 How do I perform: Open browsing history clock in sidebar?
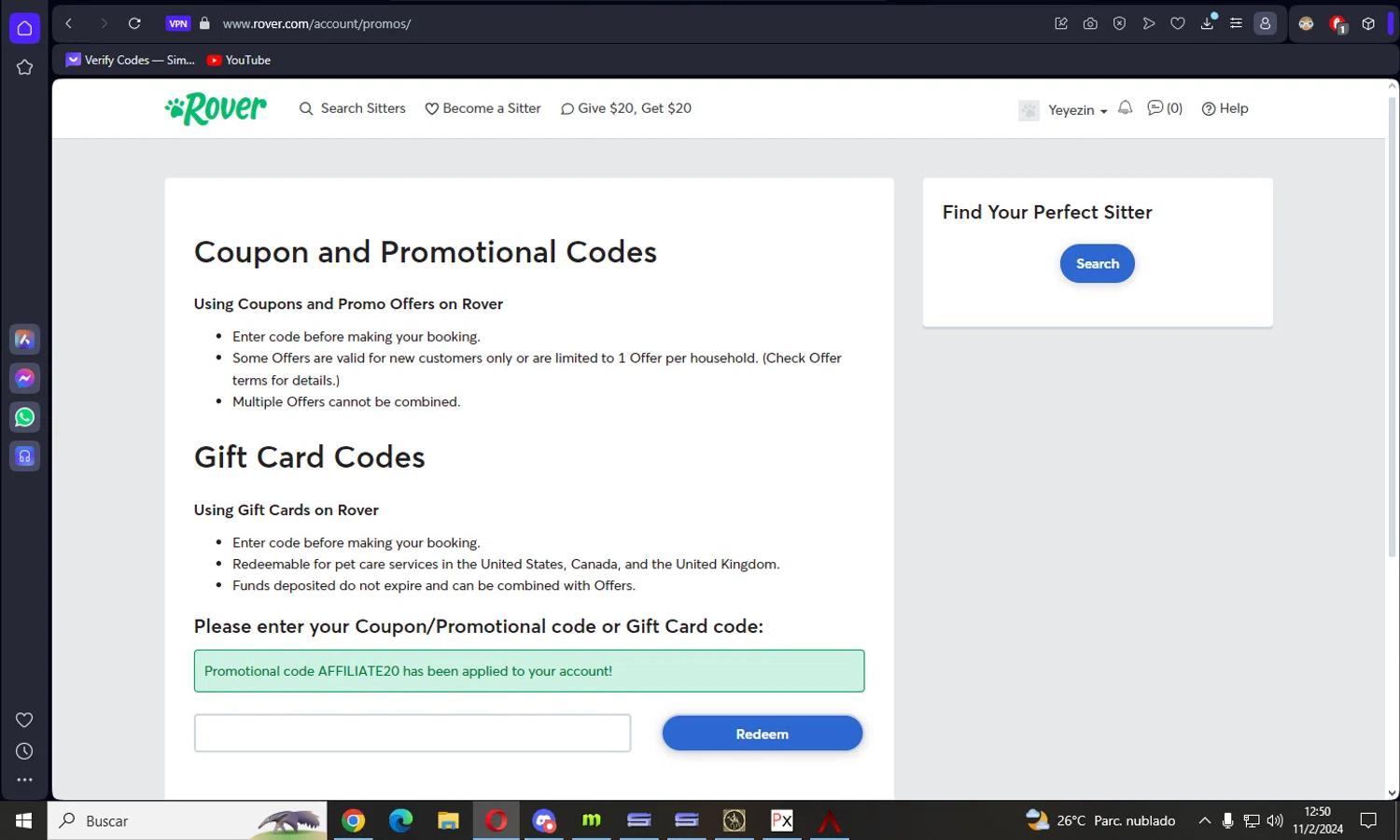tap(25, 751)
